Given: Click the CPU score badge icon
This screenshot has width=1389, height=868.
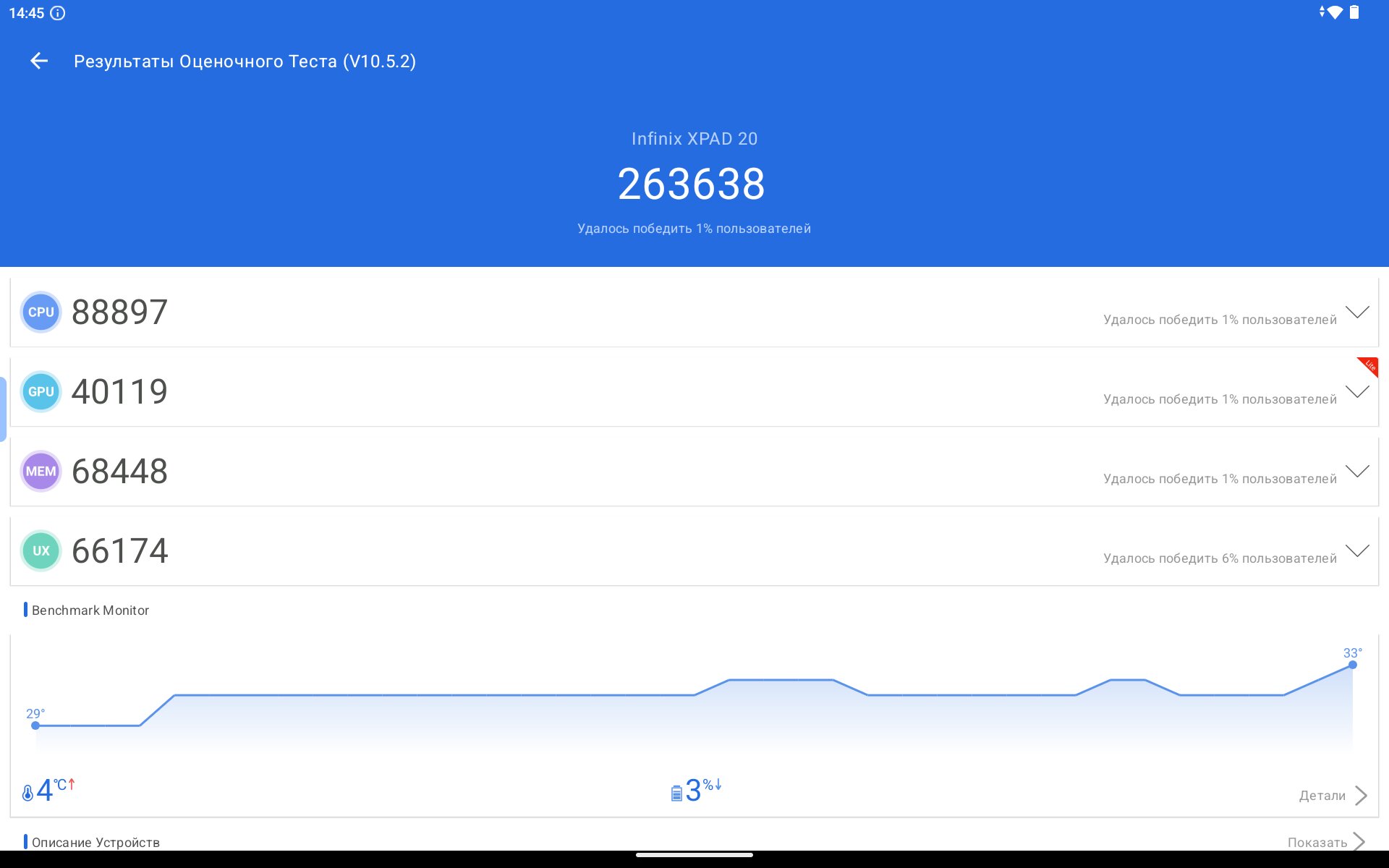Looking at the screenshot, I should (x=41, y=312).
